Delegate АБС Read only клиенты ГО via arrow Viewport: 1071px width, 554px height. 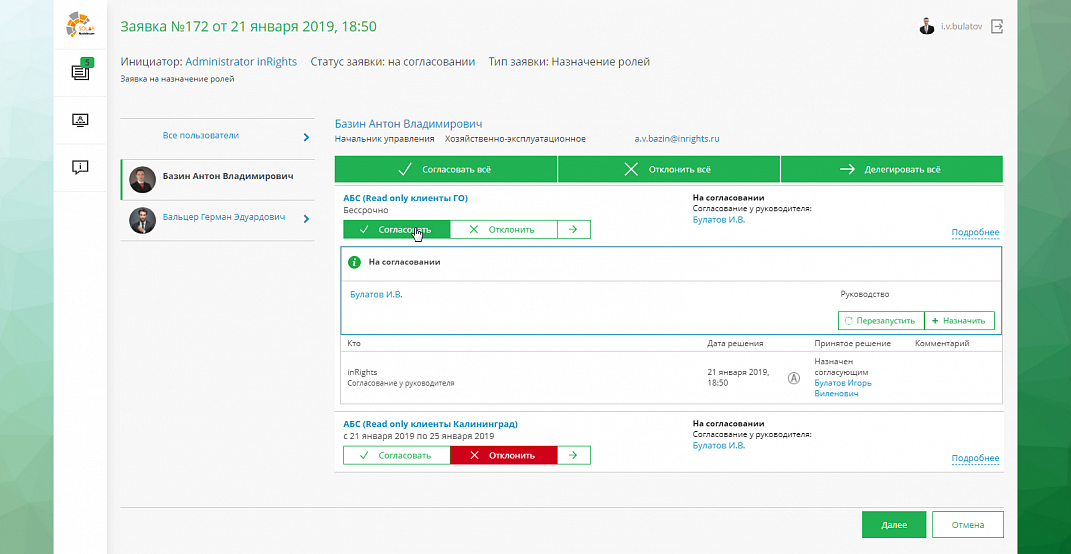click(574, 230)
